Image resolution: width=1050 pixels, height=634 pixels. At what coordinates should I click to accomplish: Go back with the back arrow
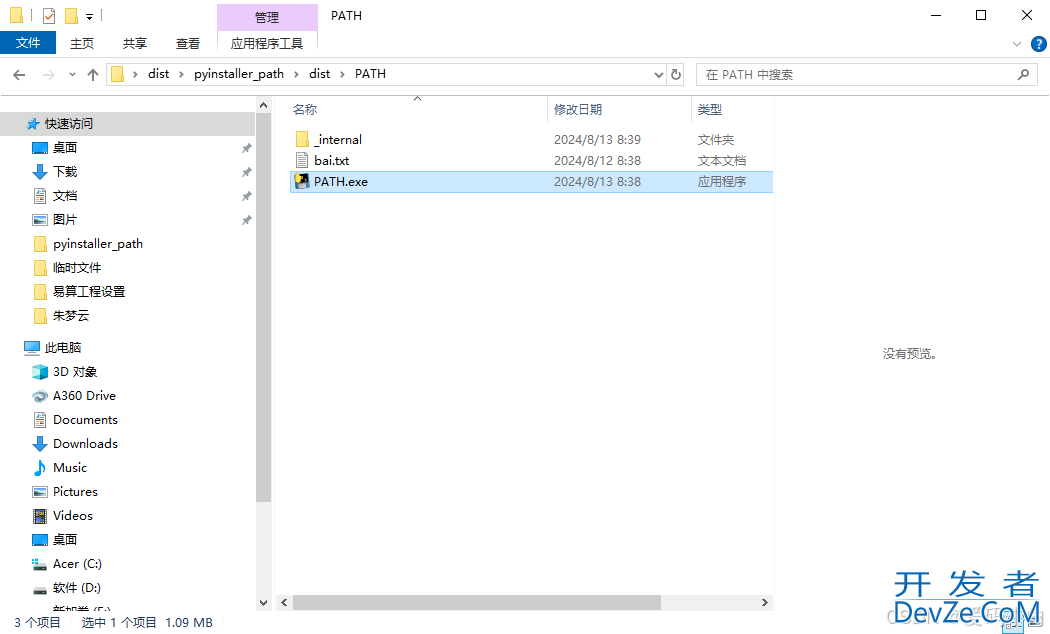pyautogui.click(x=19, y=75)
